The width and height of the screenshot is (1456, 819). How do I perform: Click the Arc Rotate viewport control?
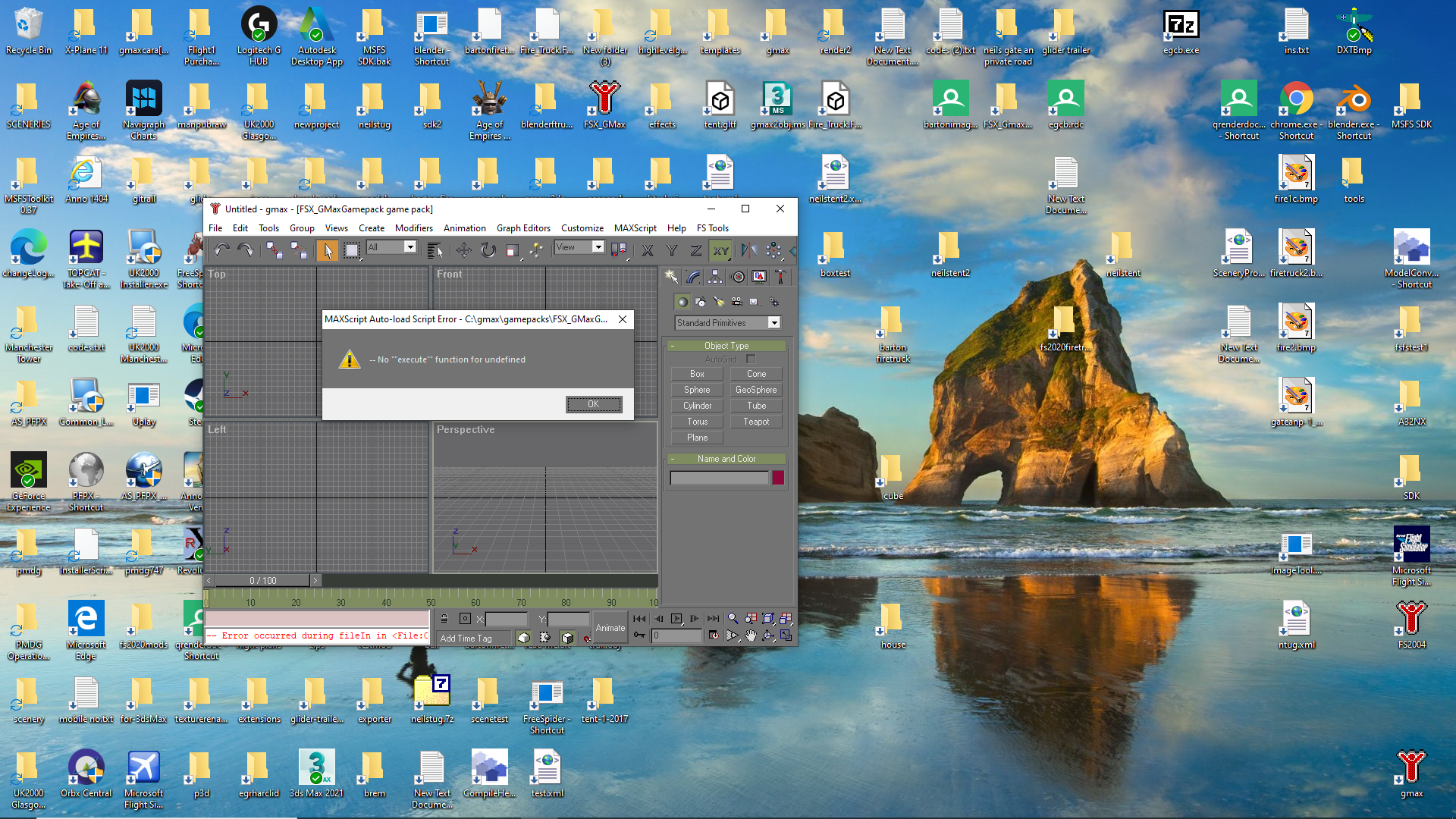pos(768,636)
